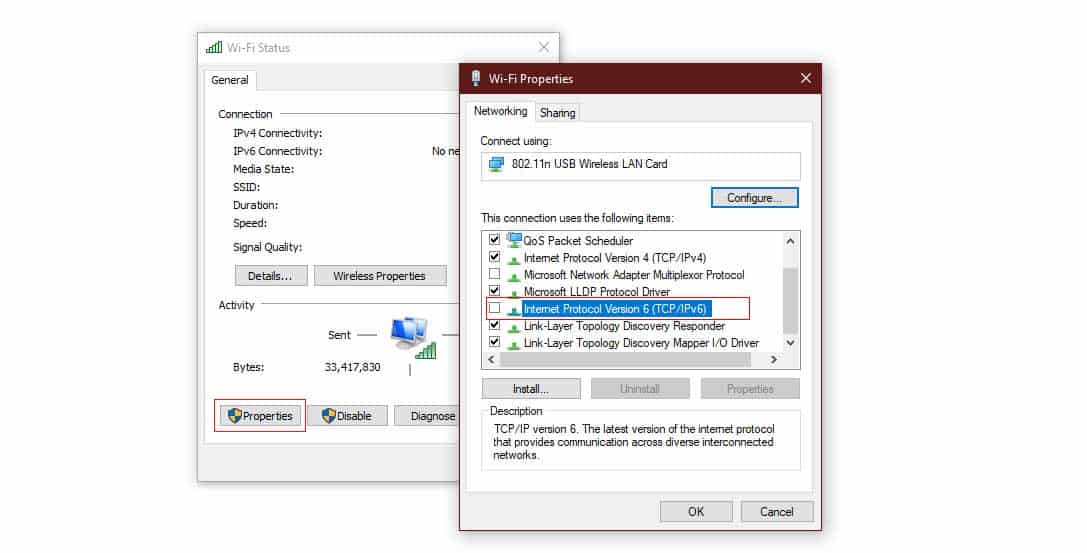Click the horizontal scroll right arrow
This screenshot has width=1087, height=553.
pos(774,360)
